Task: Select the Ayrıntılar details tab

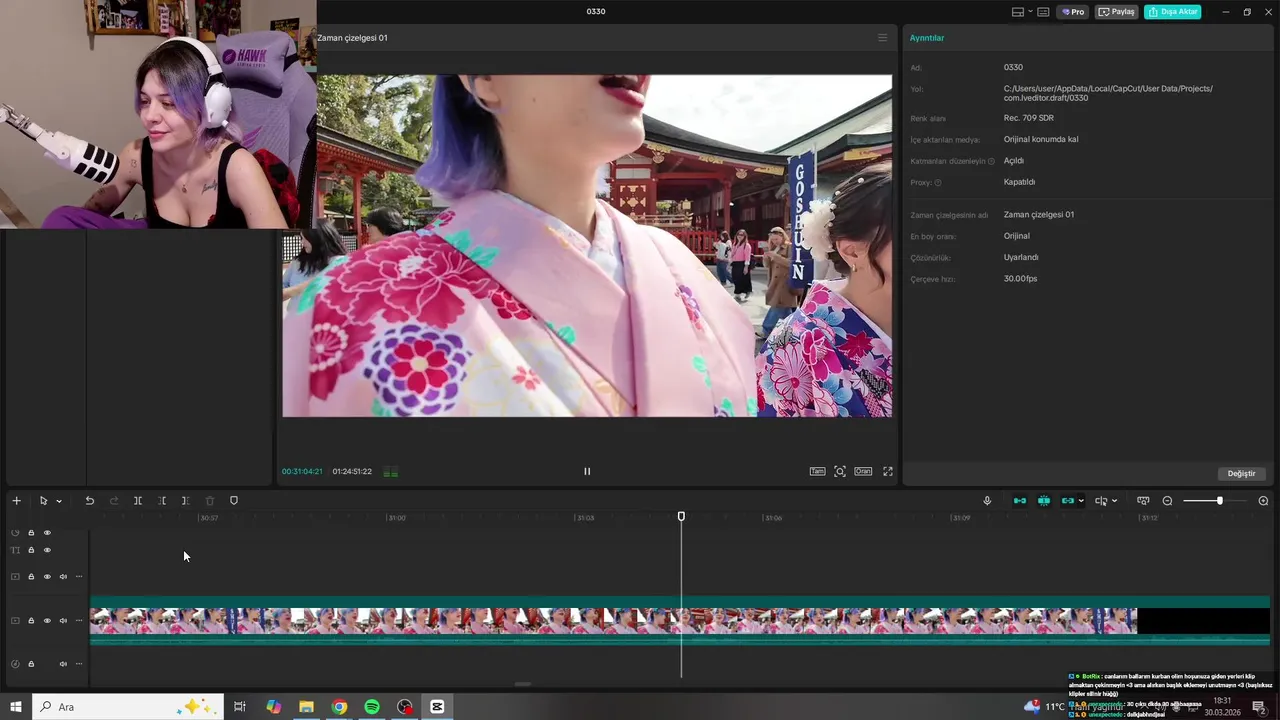Action: coord(927,38)
